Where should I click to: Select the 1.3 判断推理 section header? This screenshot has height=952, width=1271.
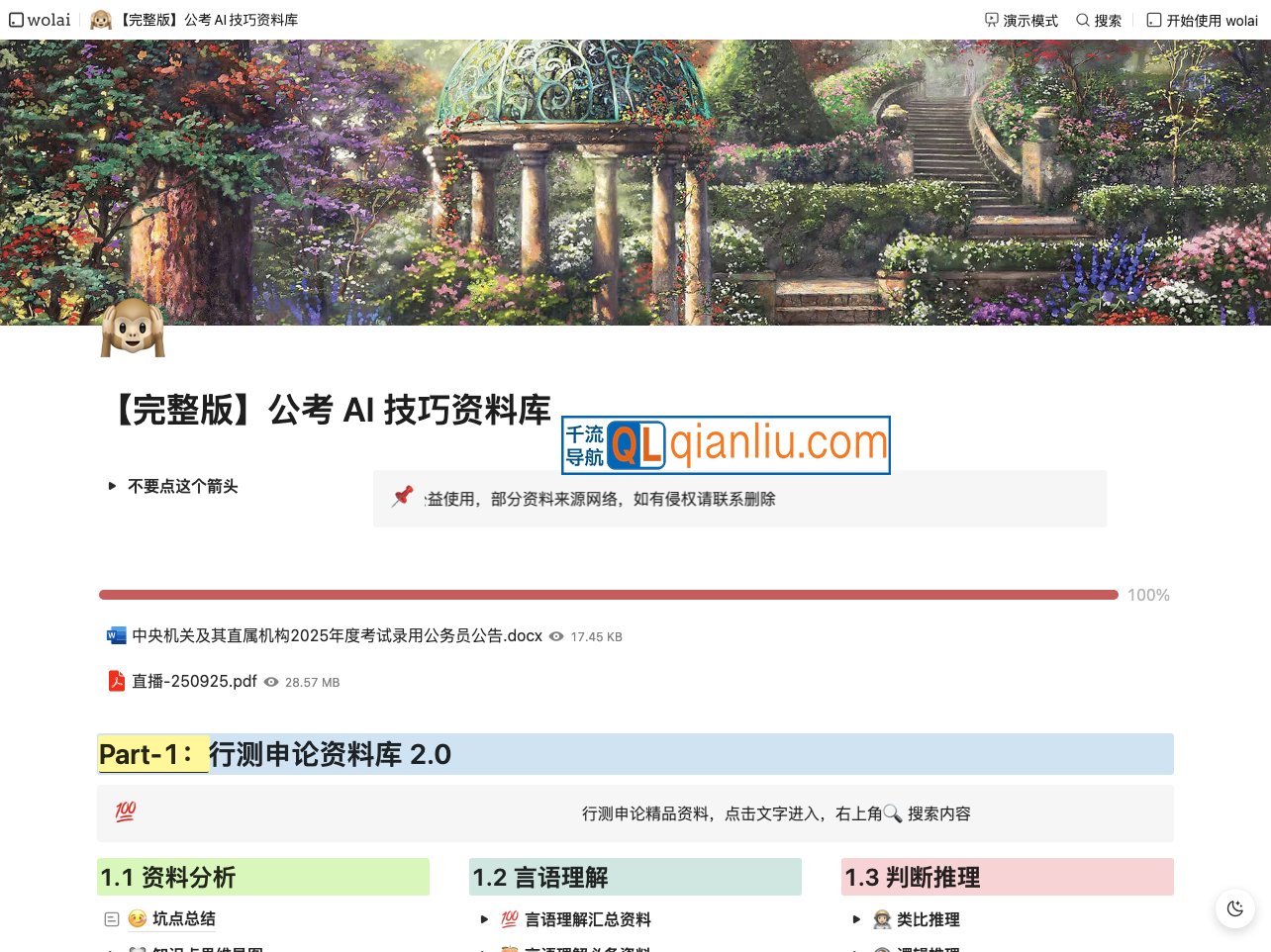(913, 877)
